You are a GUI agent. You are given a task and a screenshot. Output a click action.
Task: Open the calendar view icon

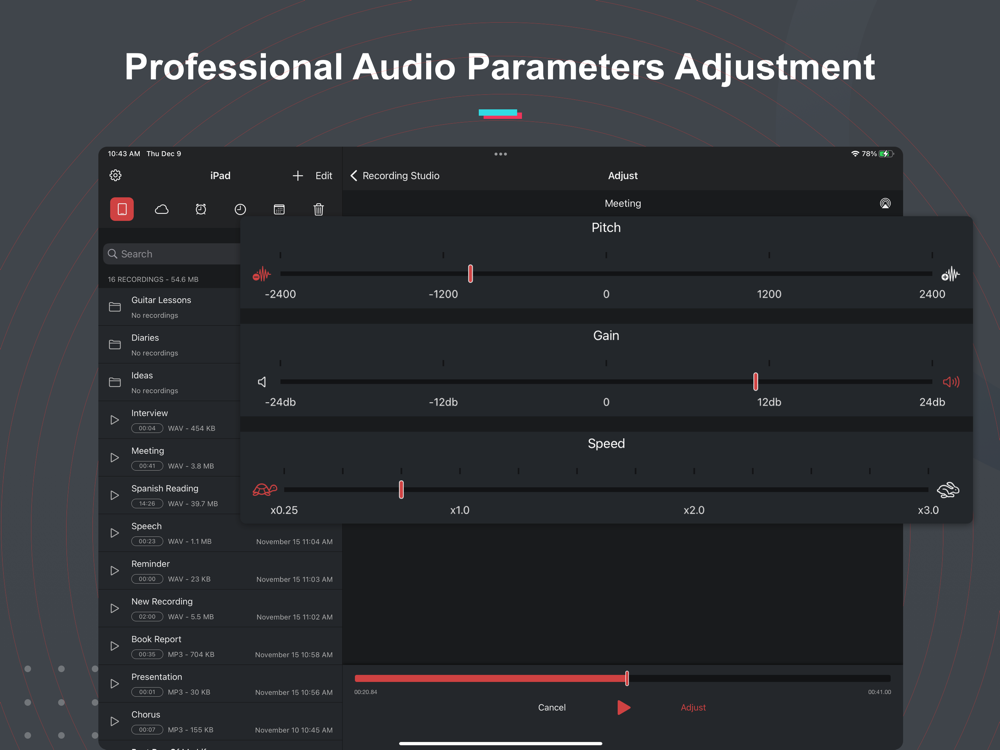click(279, 209)
